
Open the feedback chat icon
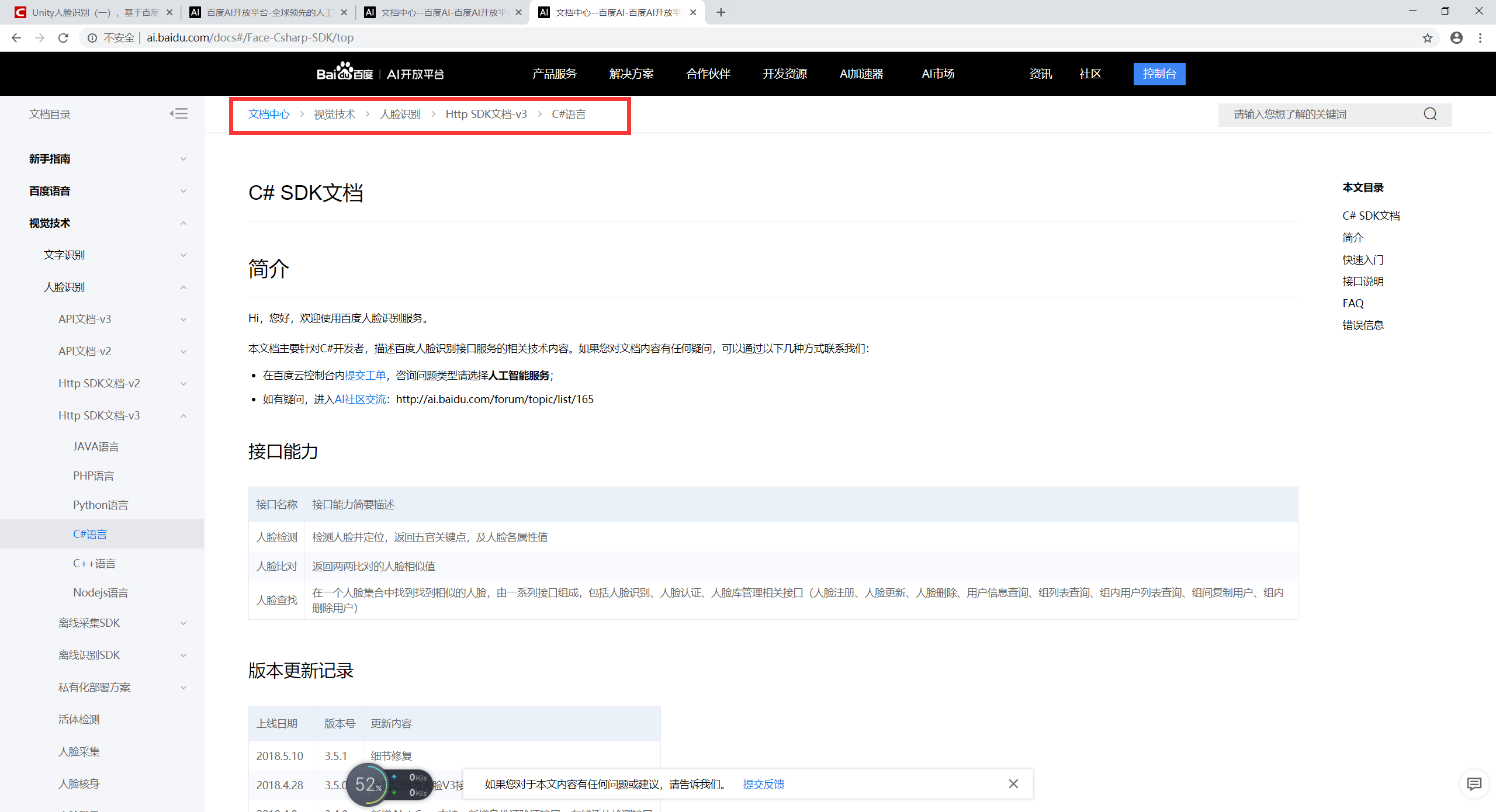coord(1474,783)
